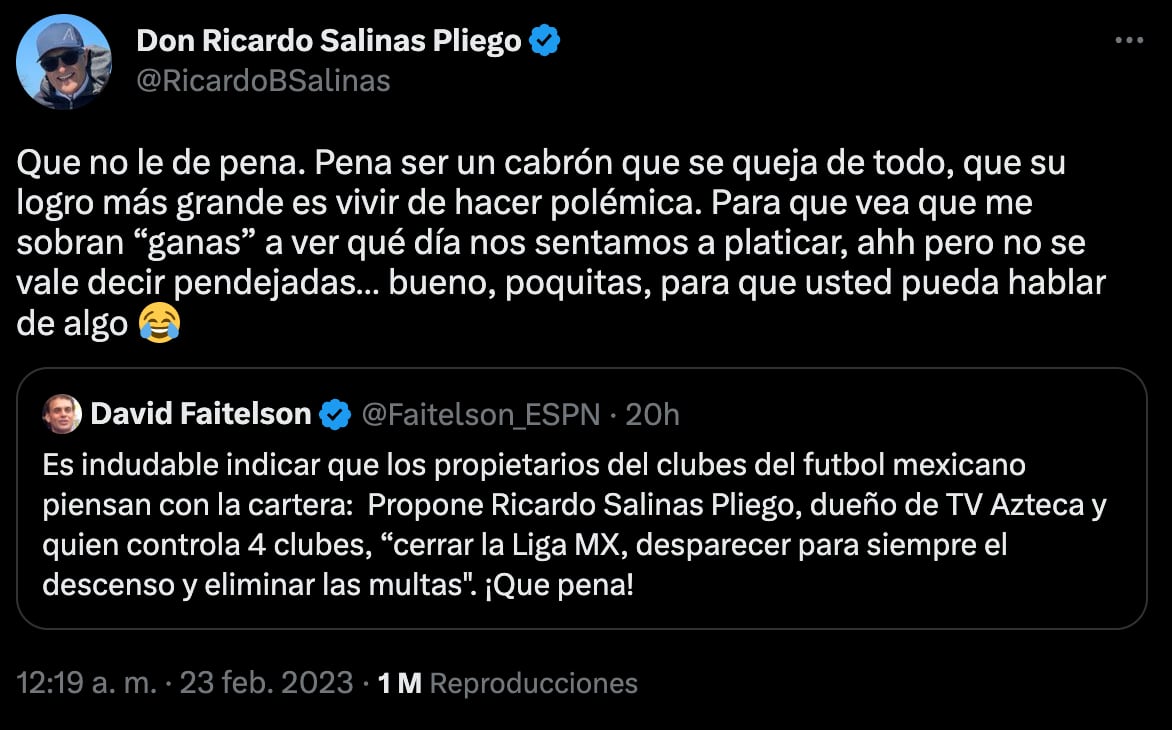Click the 12:19 a. m. tweet timestamp
This screenshot has height=730, width=1172.
click(x=185, y=683)
